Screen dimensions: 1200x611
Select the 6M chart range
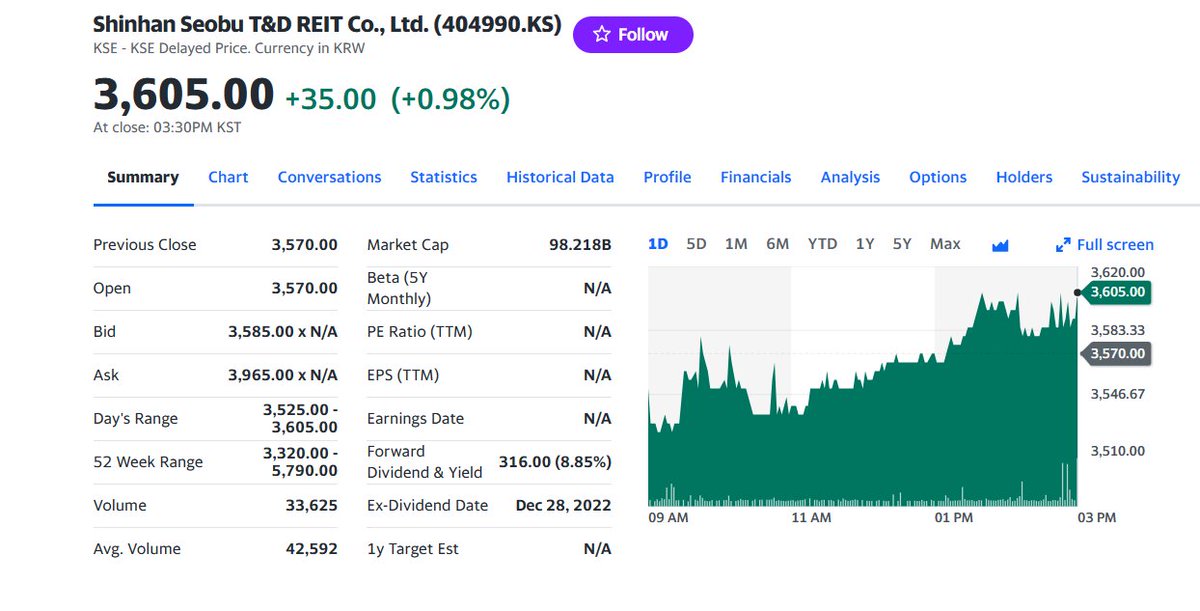[x=777, y=244]
